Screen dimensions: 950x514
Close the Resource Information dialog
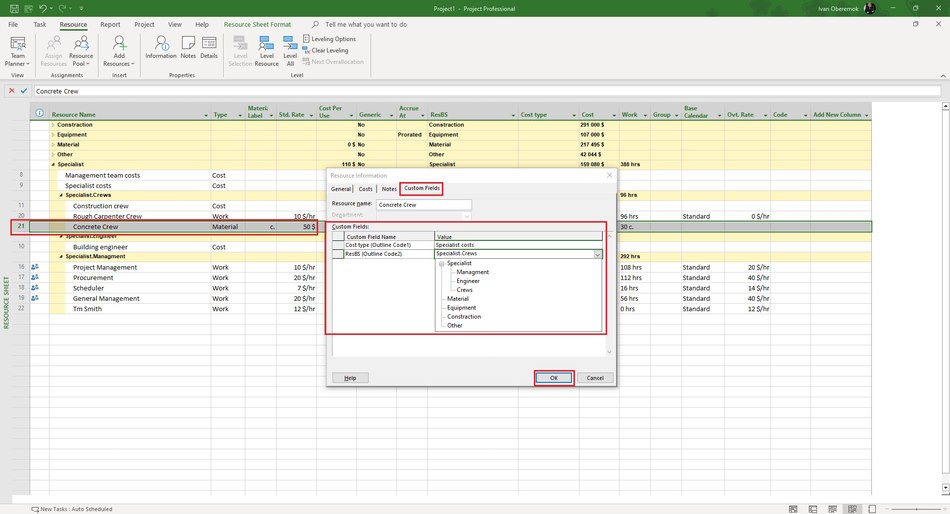point(610,175)
